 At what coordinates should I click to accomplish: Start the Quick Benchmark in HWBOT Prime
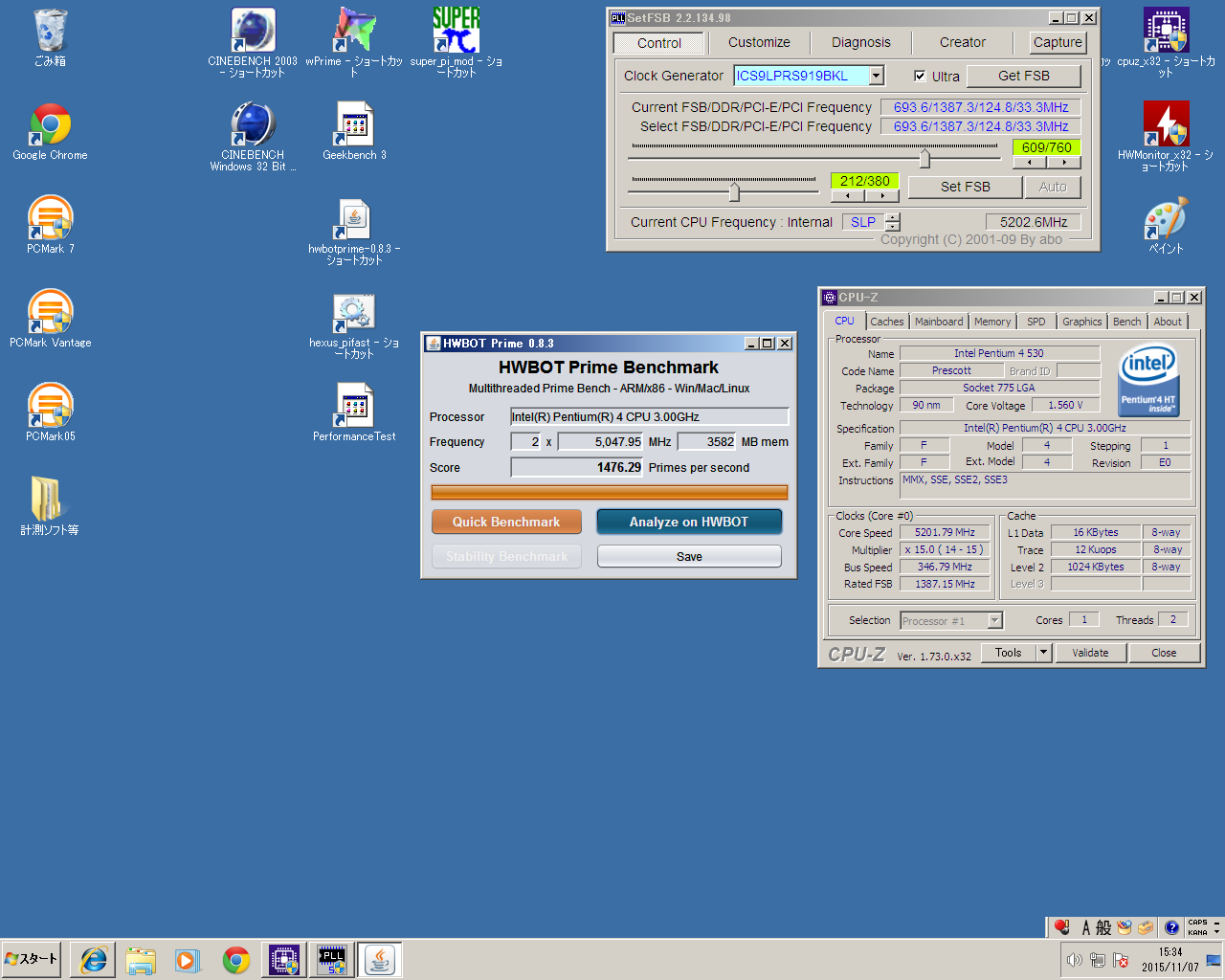506,522
